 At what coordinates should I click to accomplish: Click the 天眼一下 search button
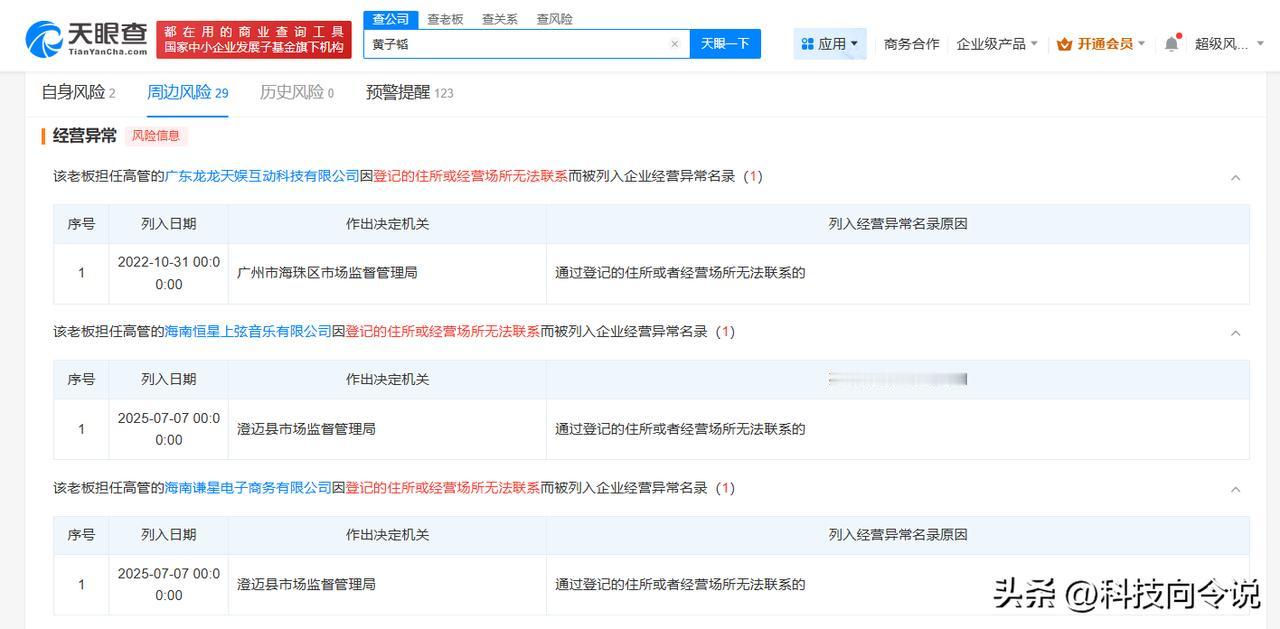click(725, 44)
